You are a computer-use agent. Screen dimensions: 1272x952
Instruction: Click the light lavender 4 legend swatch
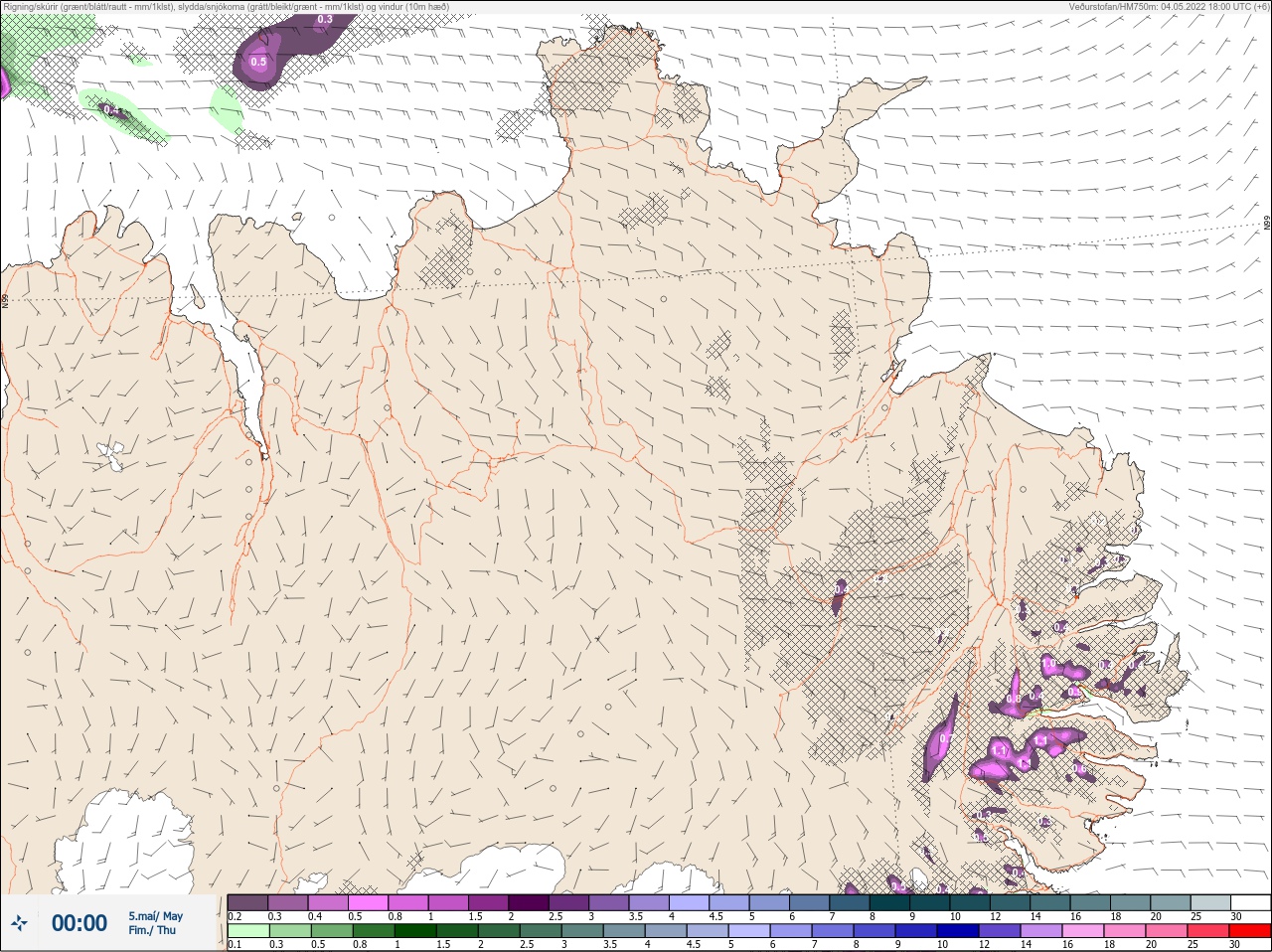[x=690, y=902]
